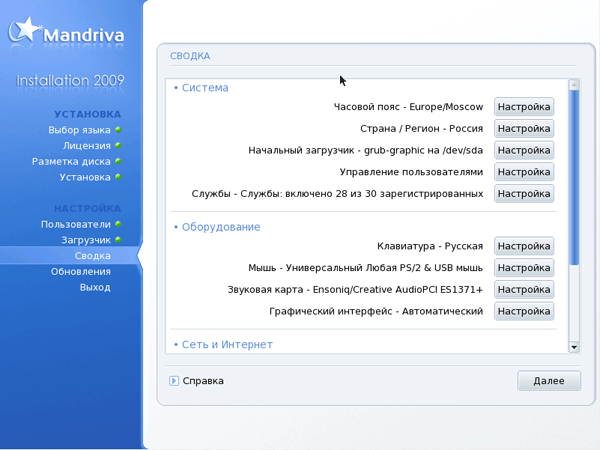Click the Звуковая карта Ensoniq text
Image resolution: width=600 pixels, height=450 pixels.
[355, 290]
